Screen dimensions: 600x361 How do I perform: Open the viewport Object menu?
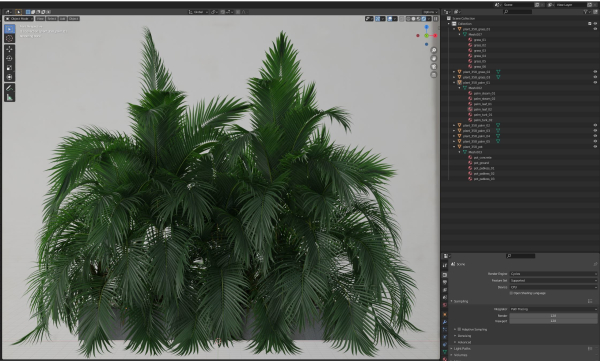(73, 18)
